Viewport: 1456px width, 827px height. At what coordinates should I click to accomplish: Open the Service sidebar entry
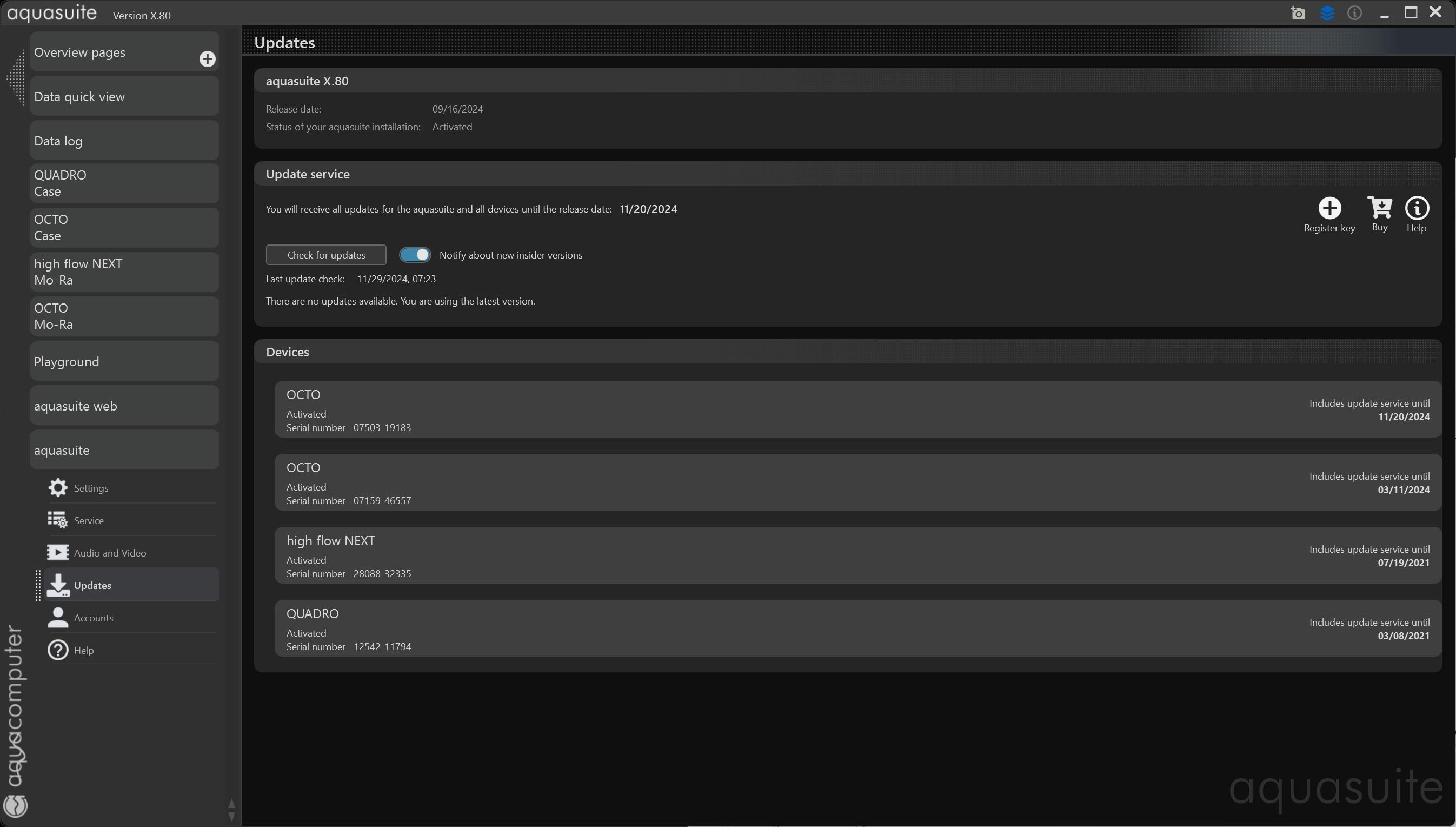[89, 520]
